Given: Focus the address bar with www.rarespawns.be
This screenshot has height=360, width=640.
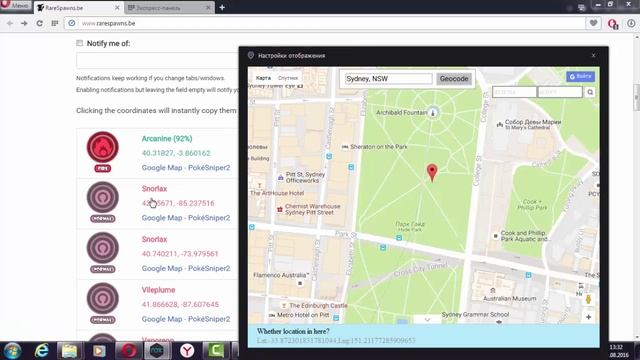Looking at the screenshot, I should click(x=327, y=23).
